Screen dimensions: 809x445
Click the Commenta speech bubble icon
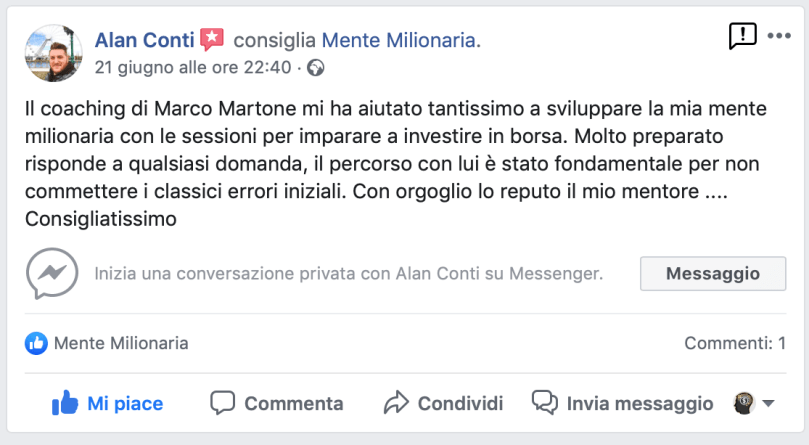[x=222, y=403]
